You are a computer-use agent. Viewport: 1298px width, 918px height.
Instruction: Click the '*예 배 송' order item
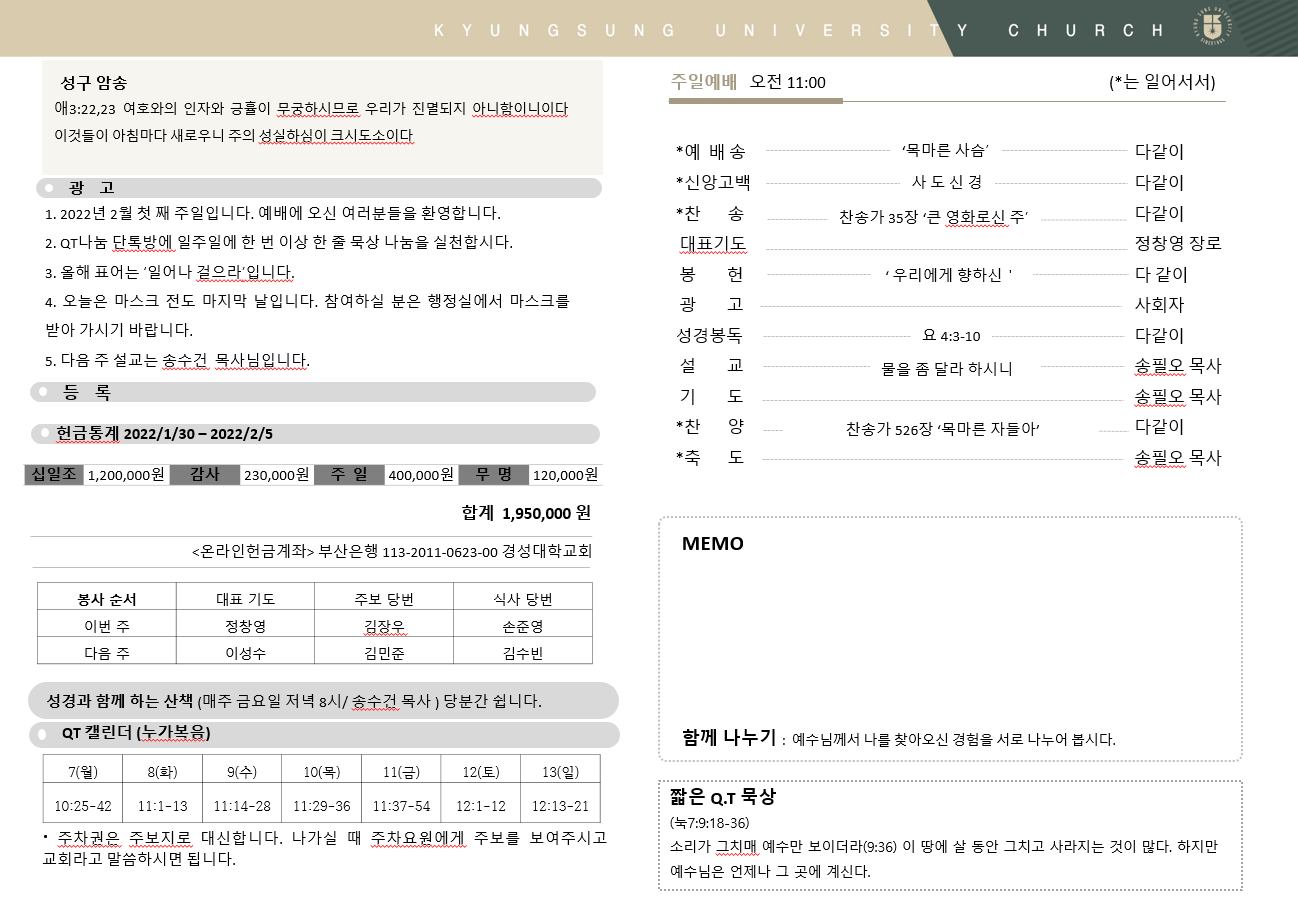(711, 152)
